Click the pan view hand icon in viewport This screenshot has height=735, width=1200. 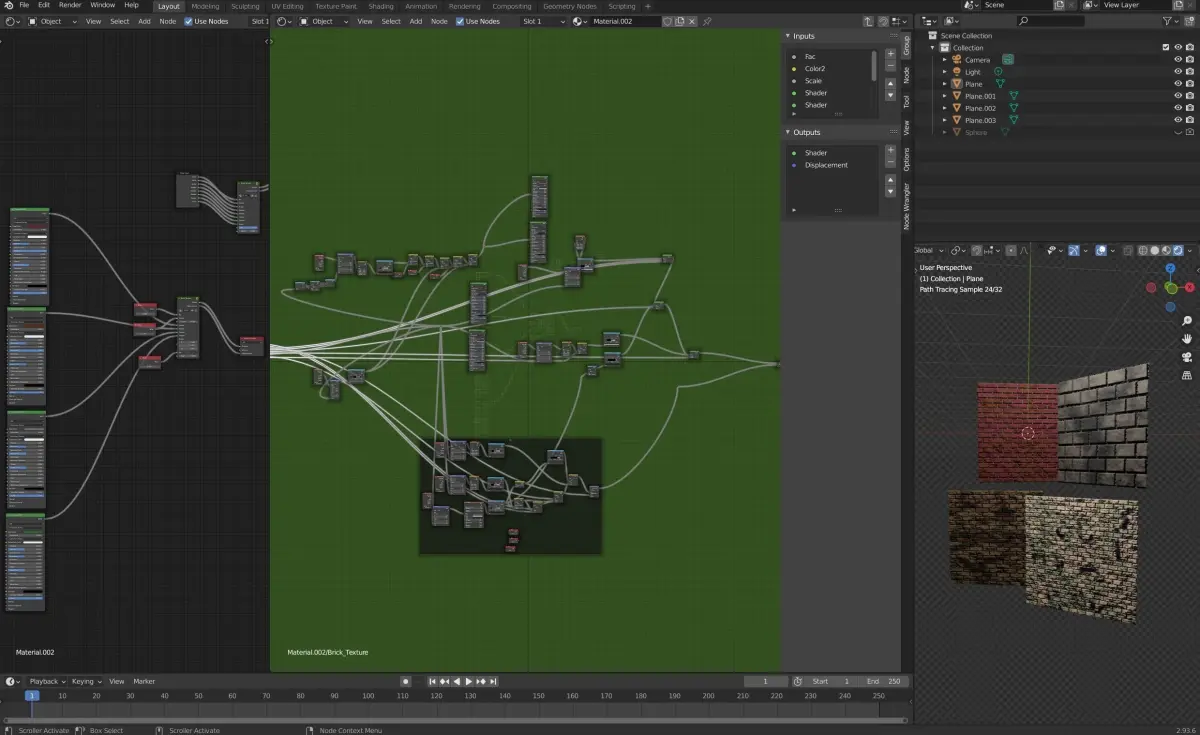click(1187, 339)
